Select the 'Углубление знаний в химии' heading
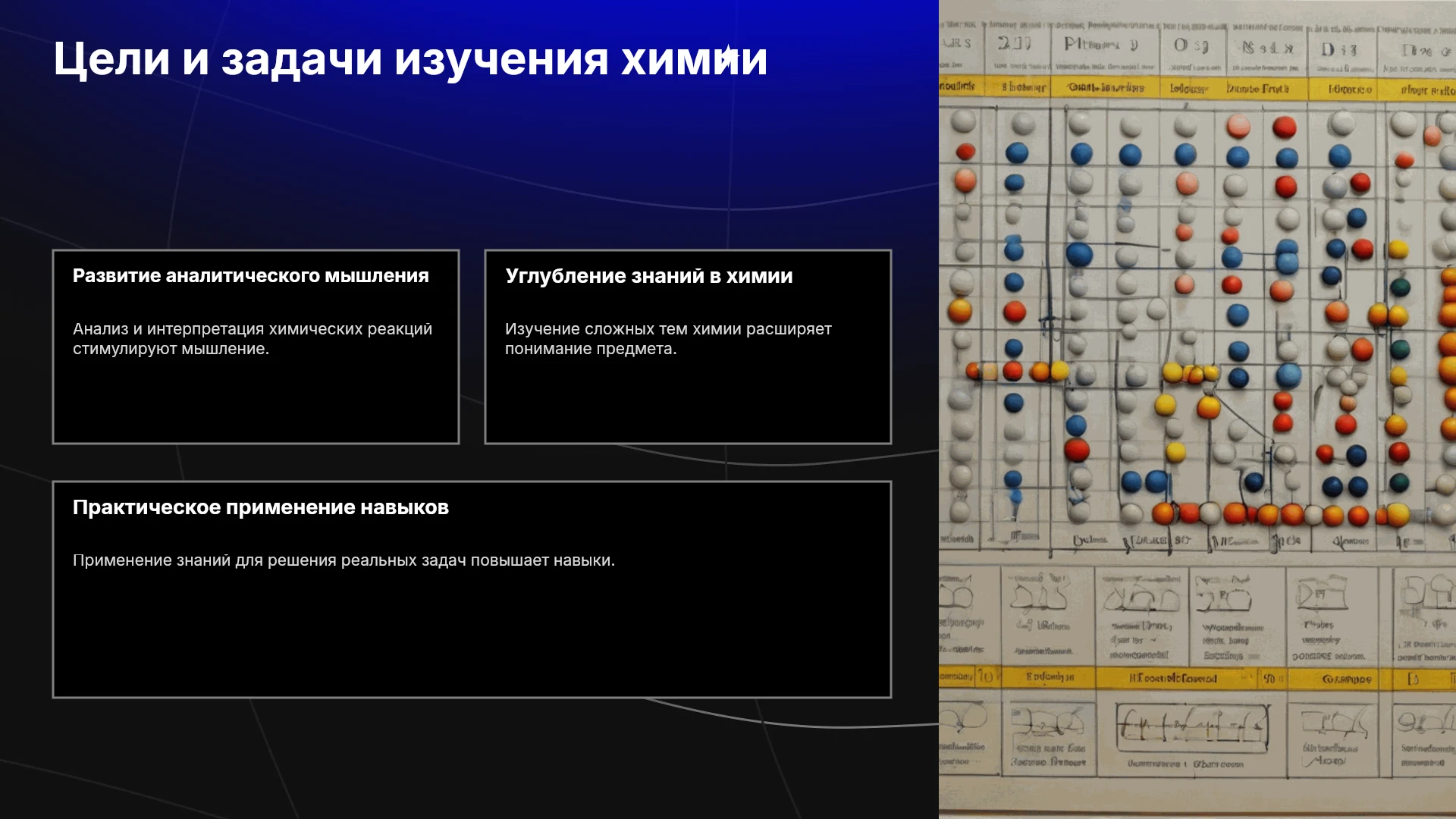This screenshot has height=819, width=1456. 649,275
